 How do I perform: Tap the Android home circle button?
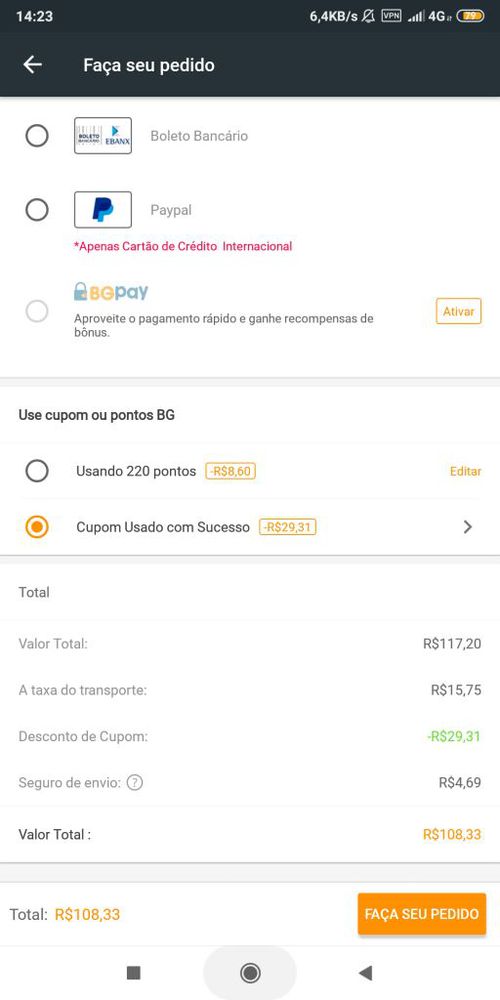(250, 973)
